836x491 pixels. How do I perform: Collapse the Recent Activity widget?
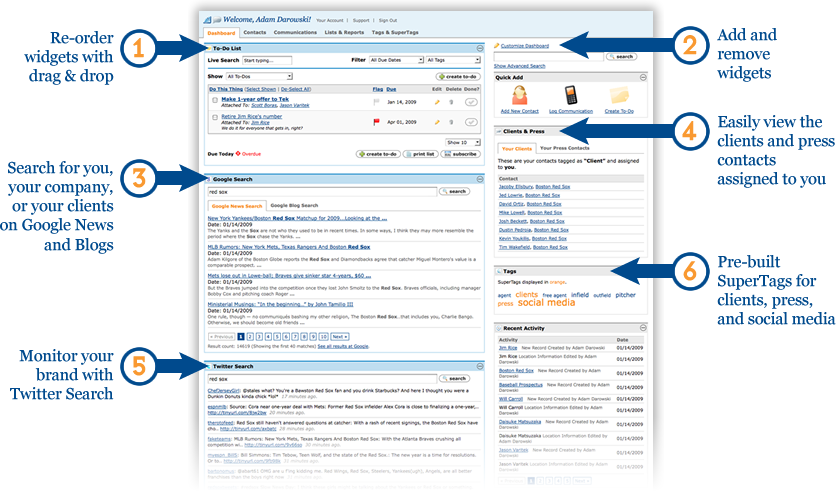click(x=643, y=328)
